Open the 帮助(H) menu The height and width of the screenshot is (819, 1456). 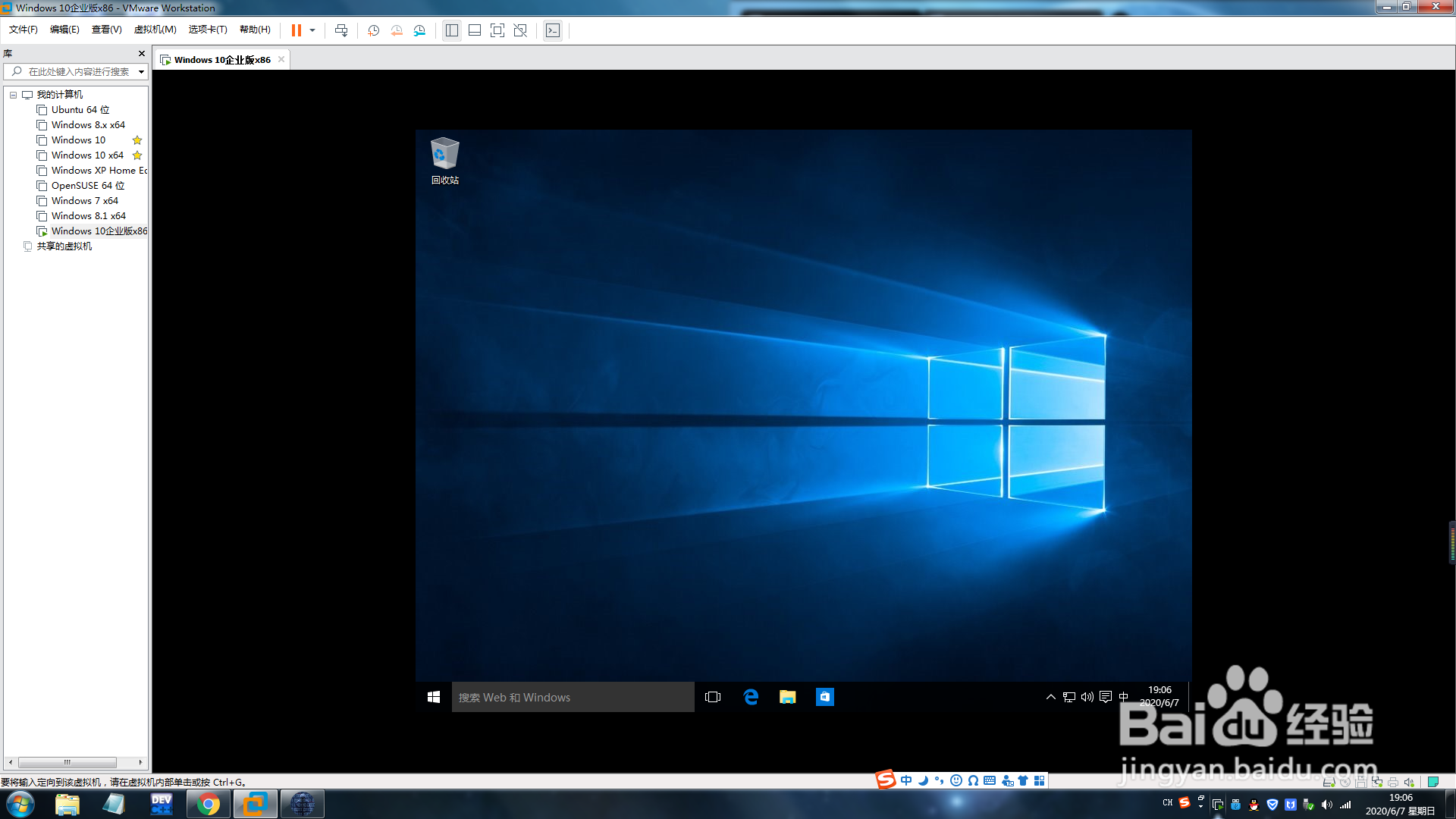point(255,30)
